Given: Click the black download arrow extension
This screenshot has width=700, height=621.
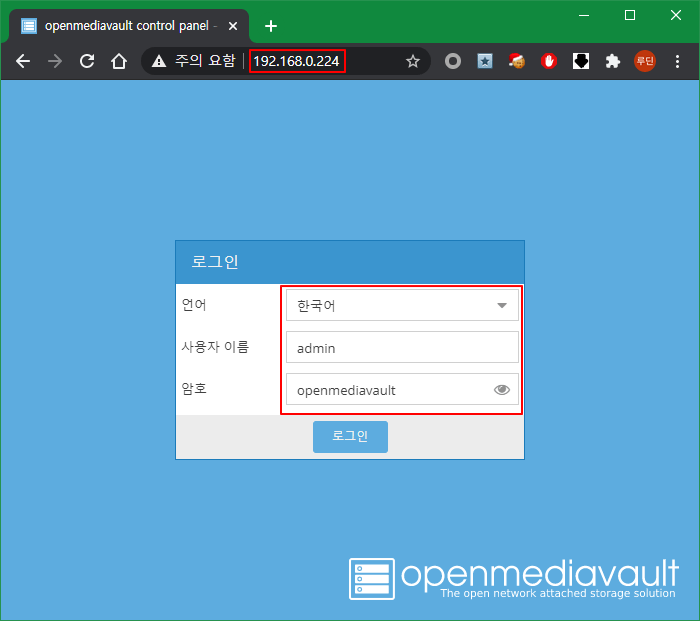Looking at the screenshot, I should pos(581,61).
